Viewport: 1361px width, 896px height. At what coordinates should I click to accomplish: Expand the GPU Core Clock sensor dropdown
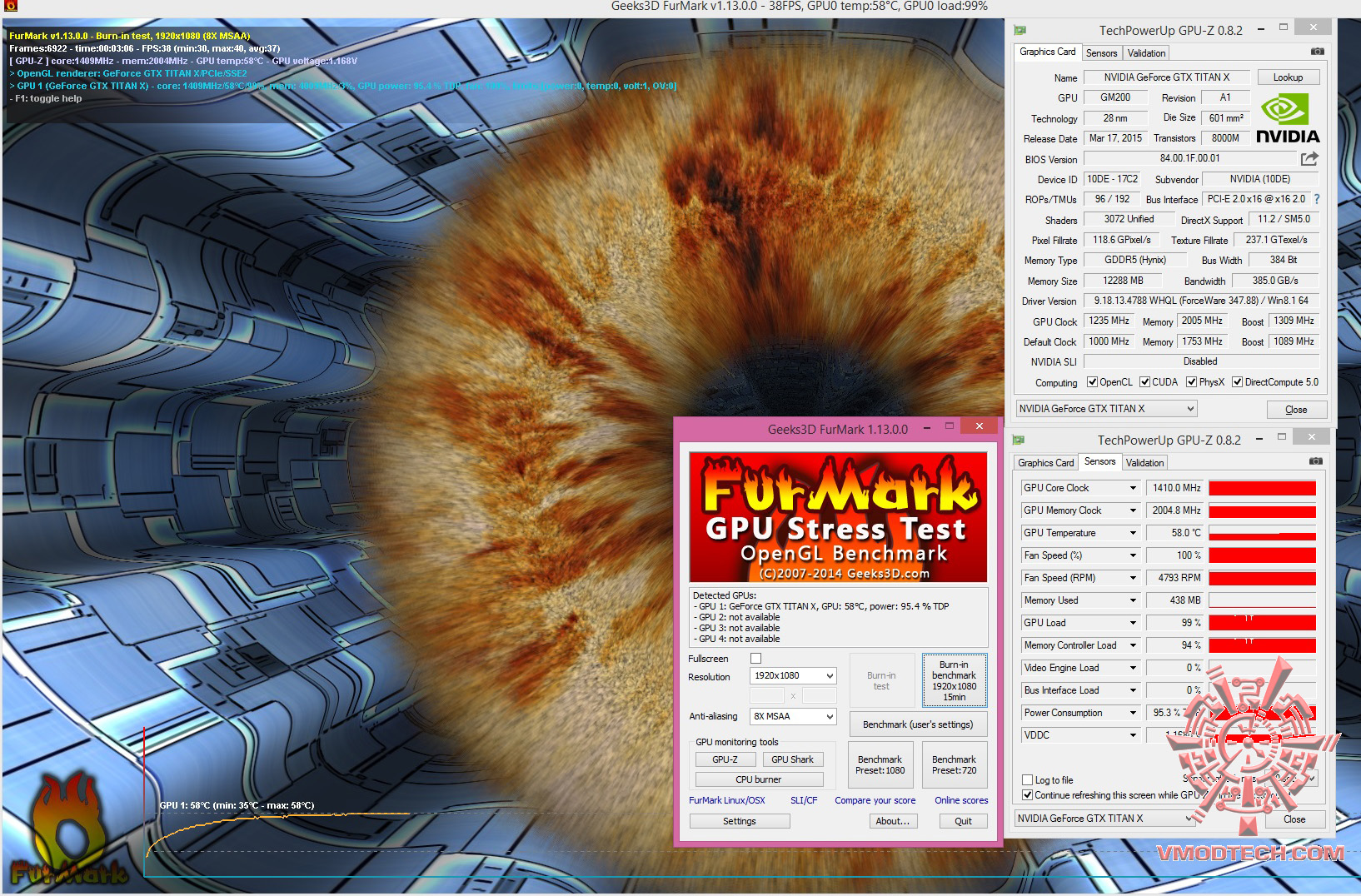1133,488
